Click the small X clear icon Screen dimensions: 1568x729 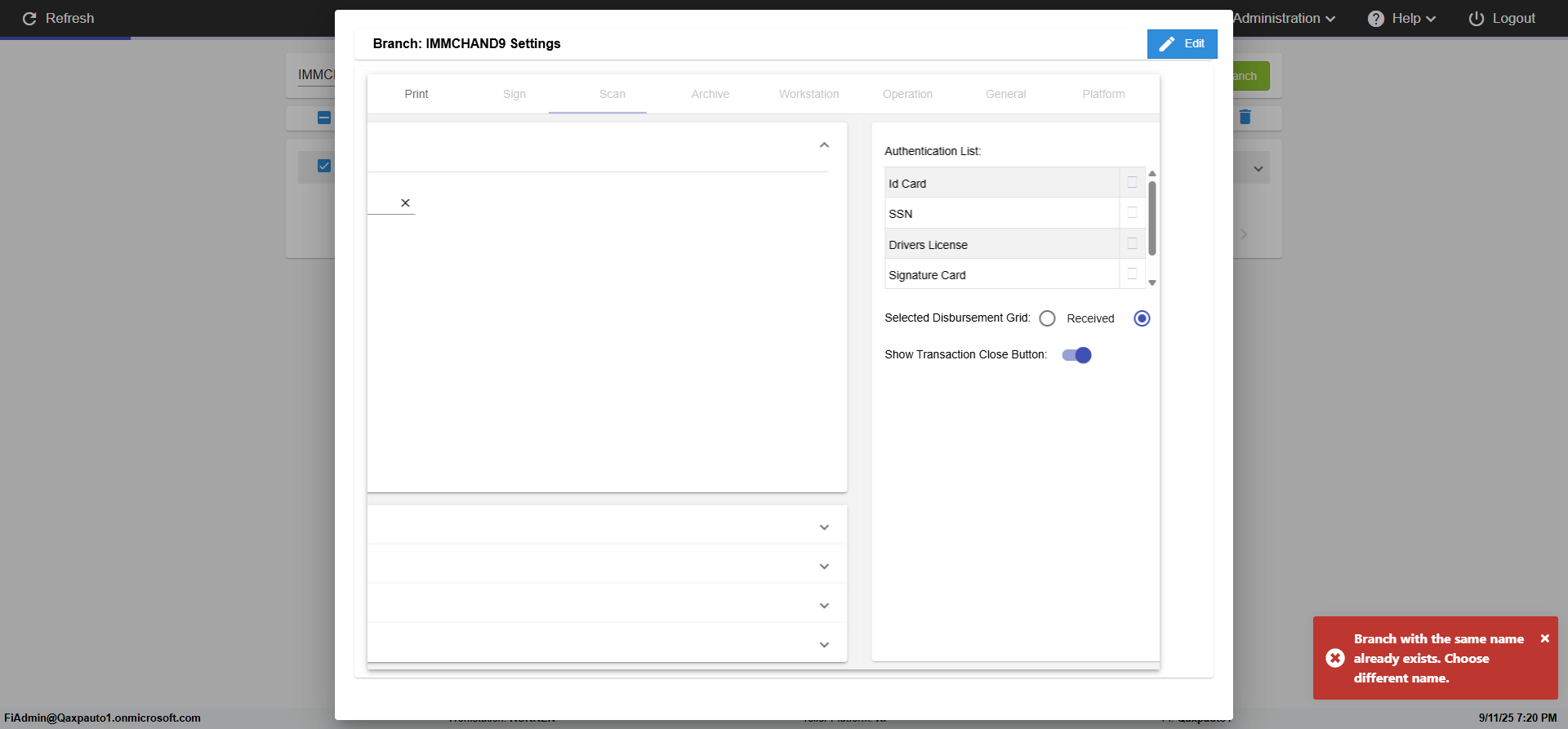pos(405,202)
